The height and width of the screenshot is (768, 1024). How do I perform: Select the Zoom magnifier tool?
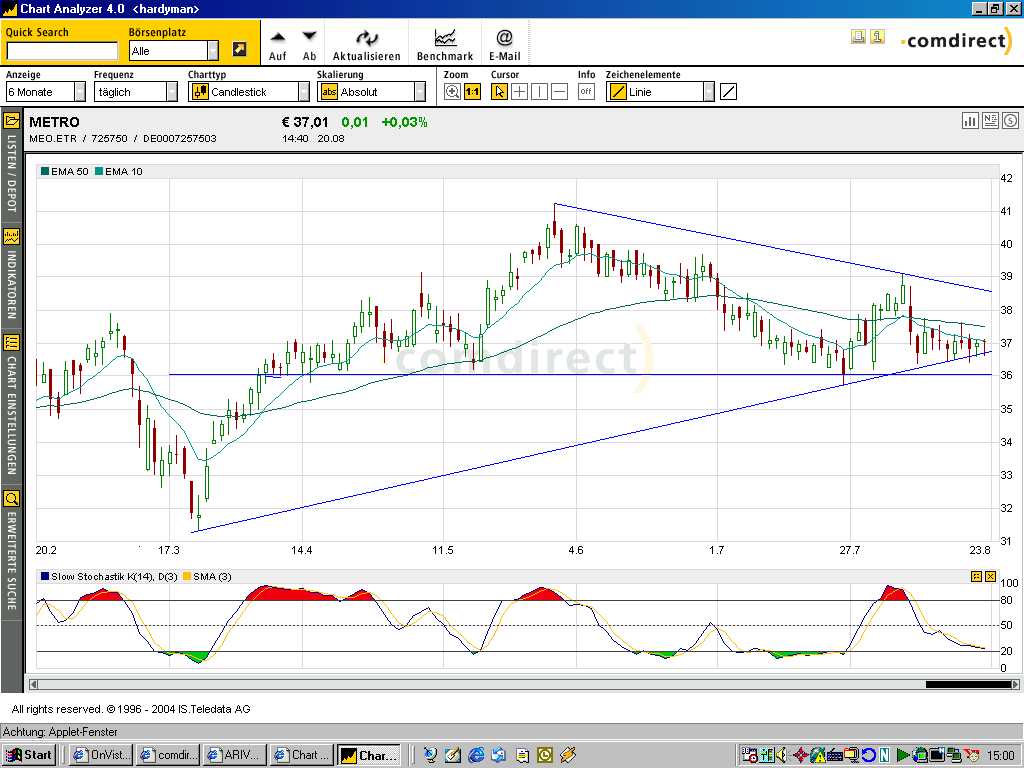point(452,92)
